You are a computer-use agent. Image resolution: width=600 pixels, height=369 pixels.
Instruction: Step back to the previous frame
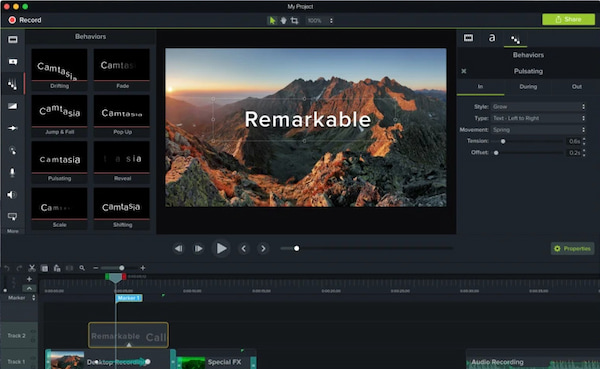click(x=179, y=249)
